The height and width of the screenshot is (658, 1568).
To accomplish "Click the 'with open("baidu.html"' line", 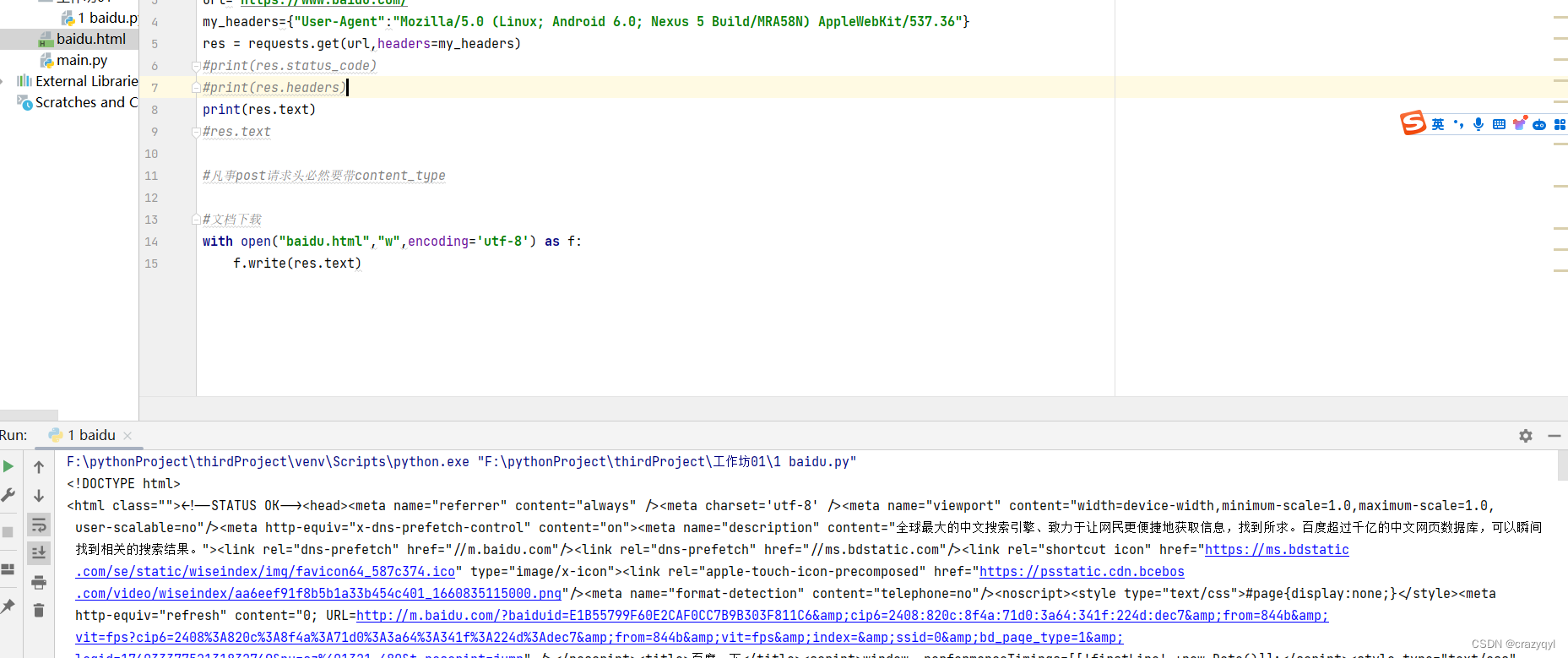I will (x=392, y=242).
